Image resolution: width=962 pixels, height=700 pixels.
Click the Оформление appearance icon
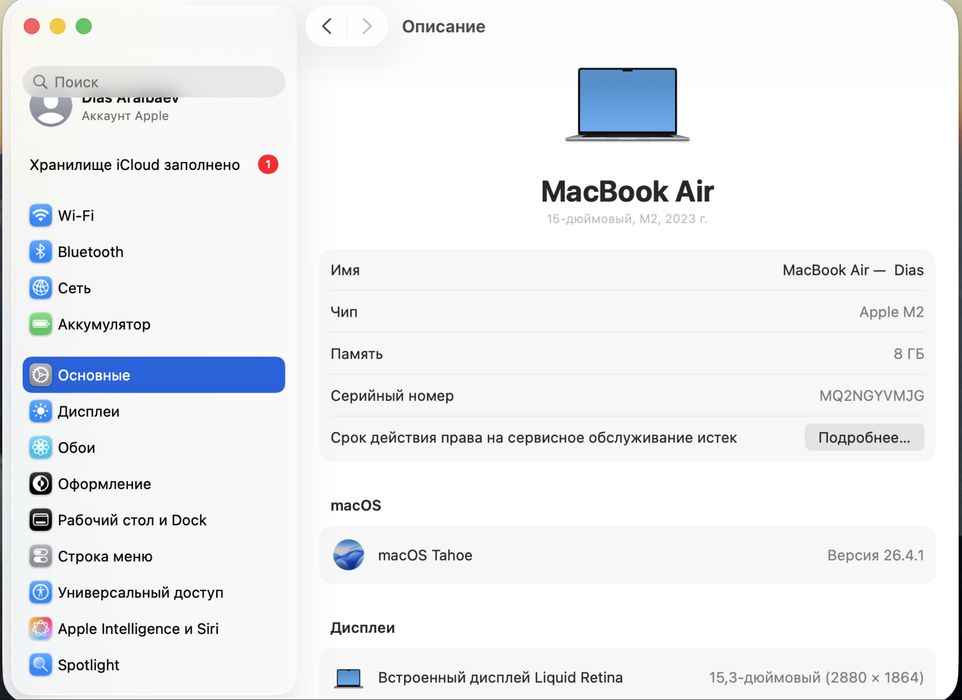[x=40, y=483]
